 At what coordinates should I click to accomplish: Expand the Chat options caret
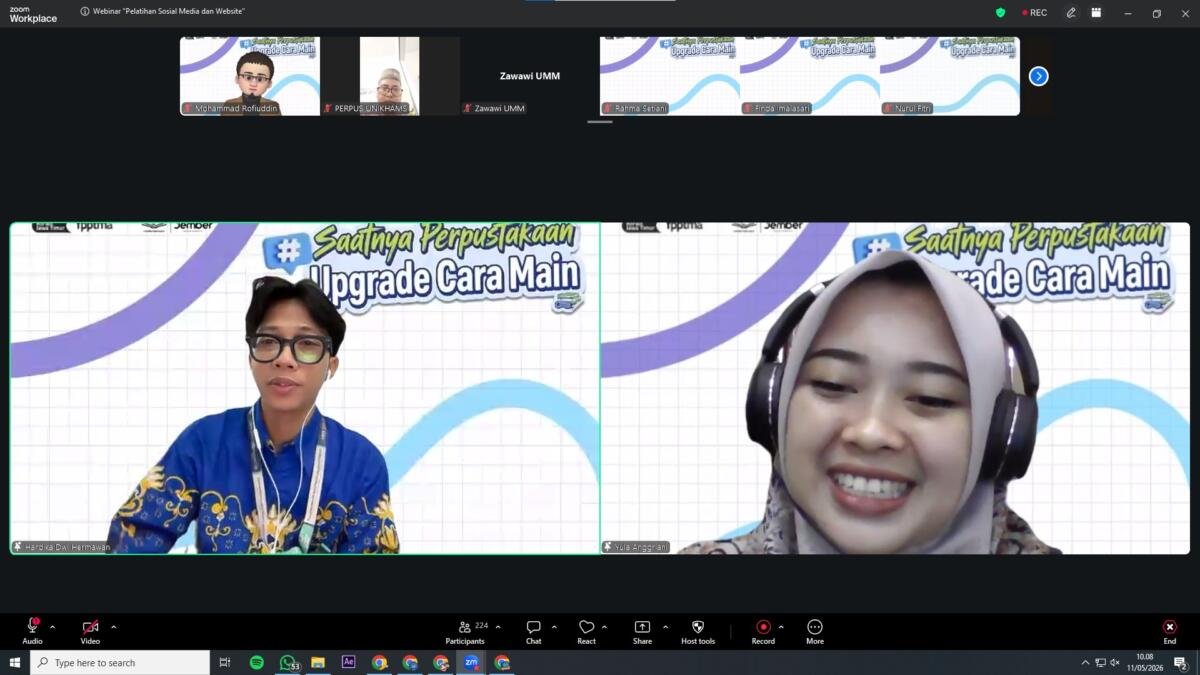pos(554,627)
